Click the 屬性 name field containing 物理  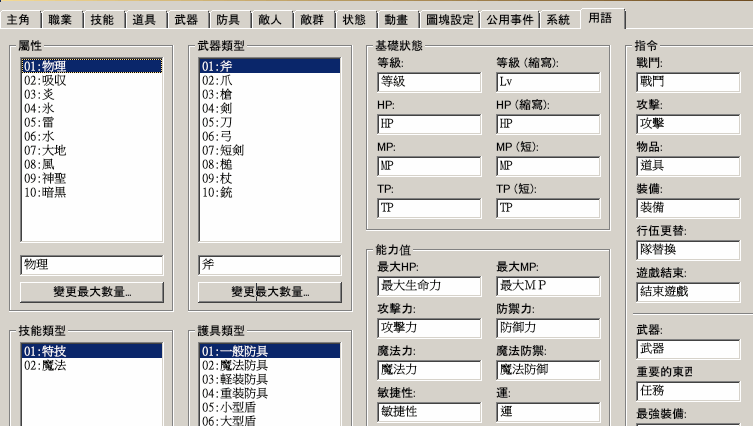pos(92,265)
